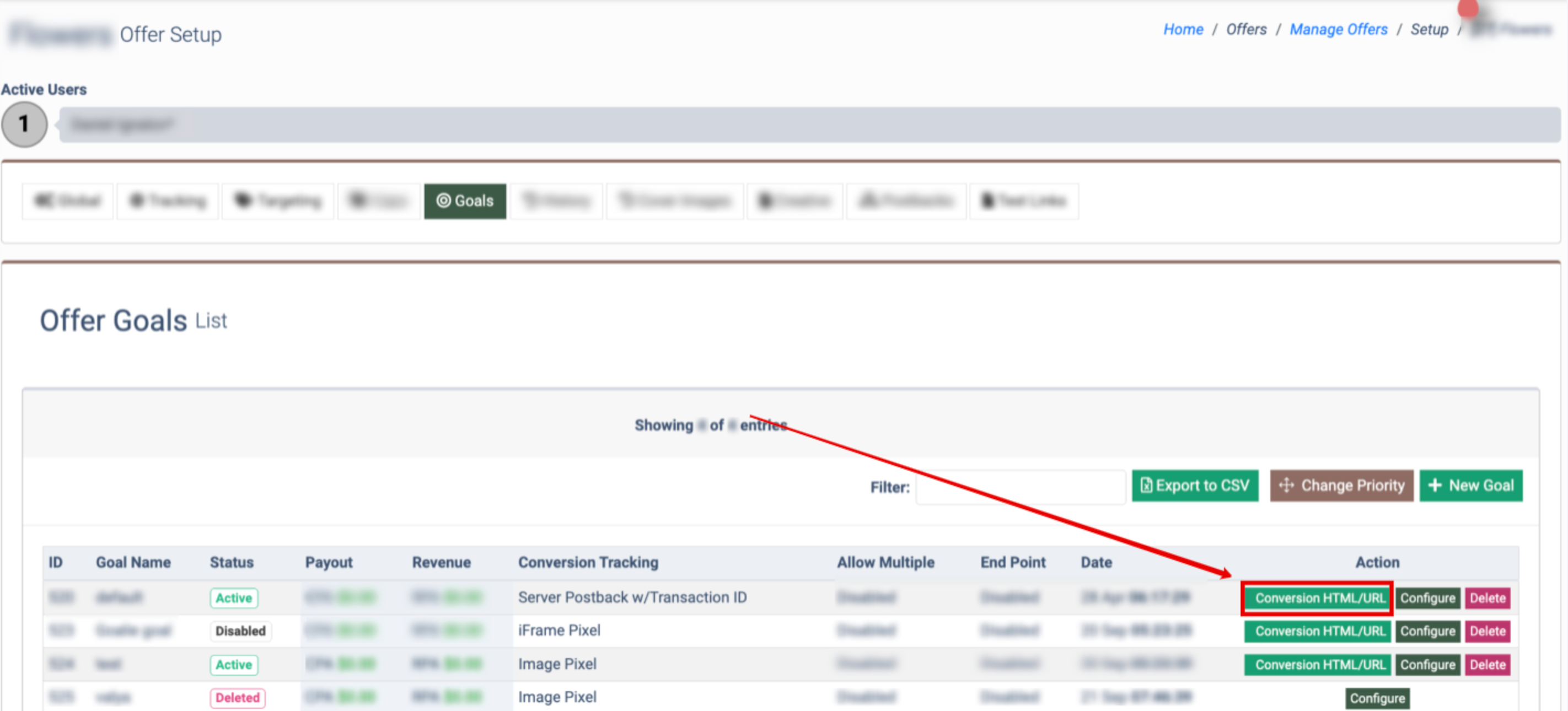Open Conversion HTML/URL for Server Postback goal
1568x711 pixels.
[1317, 598]
